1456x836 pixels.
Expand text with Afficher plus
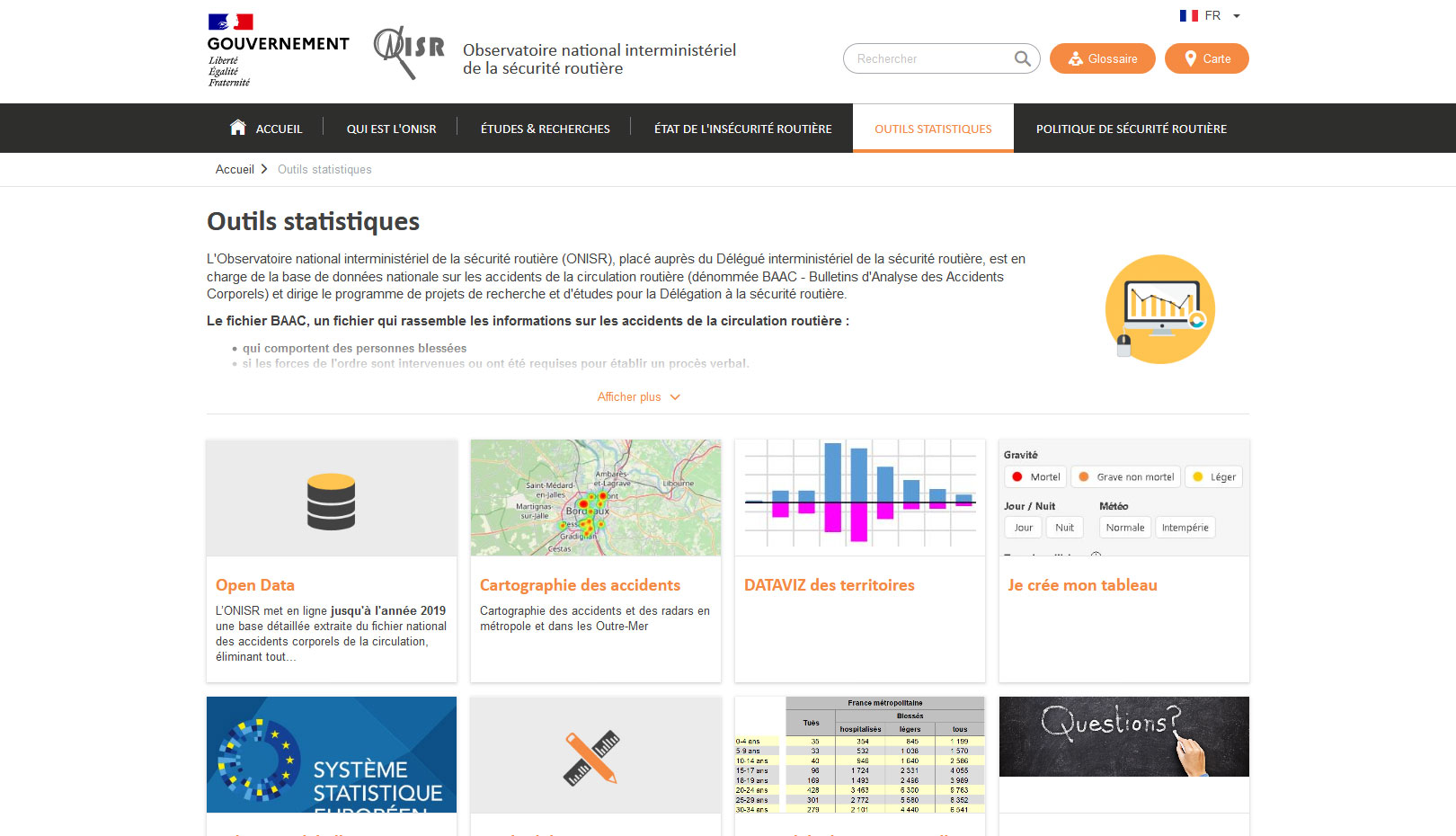[x=629, y=396]
